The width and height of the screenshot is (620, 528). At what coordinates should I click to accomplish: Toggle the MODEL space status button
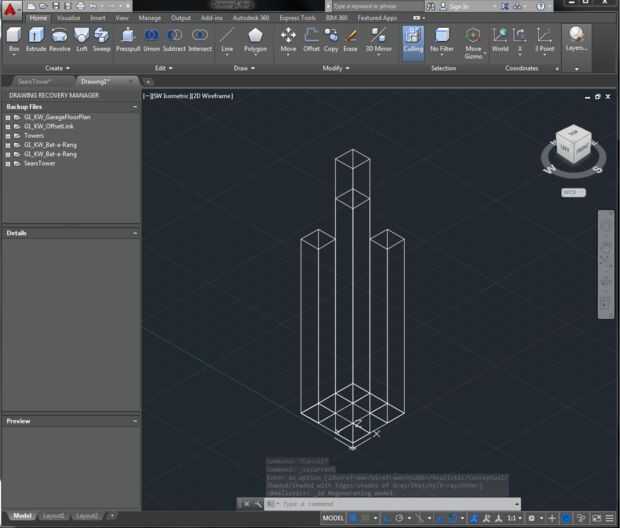point(333,518)
